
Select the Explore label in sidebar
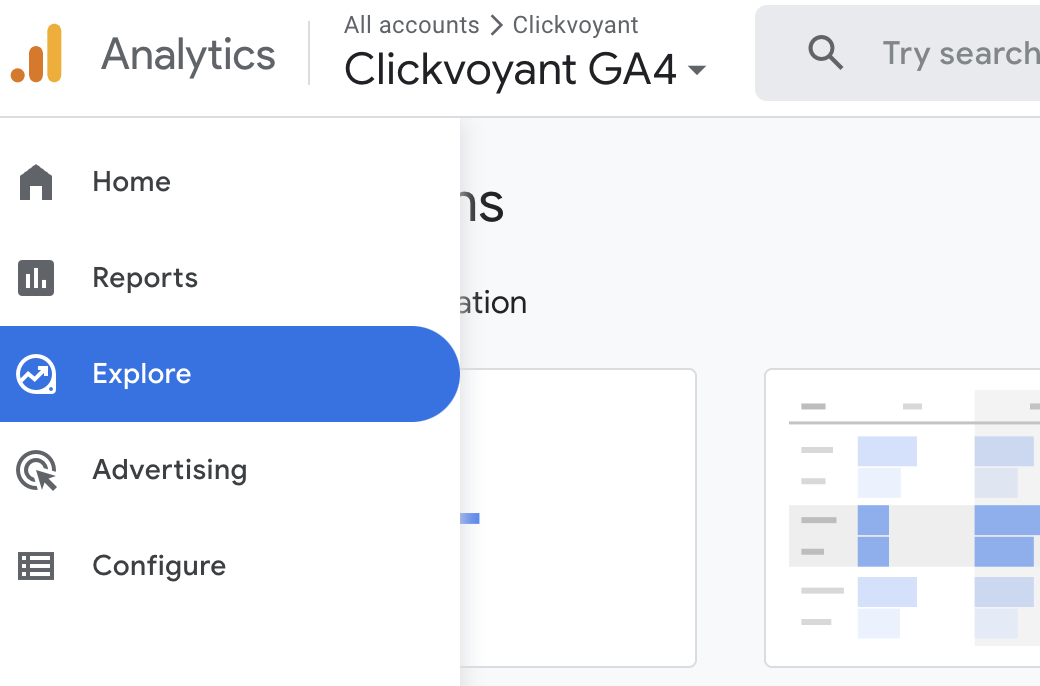141,374
